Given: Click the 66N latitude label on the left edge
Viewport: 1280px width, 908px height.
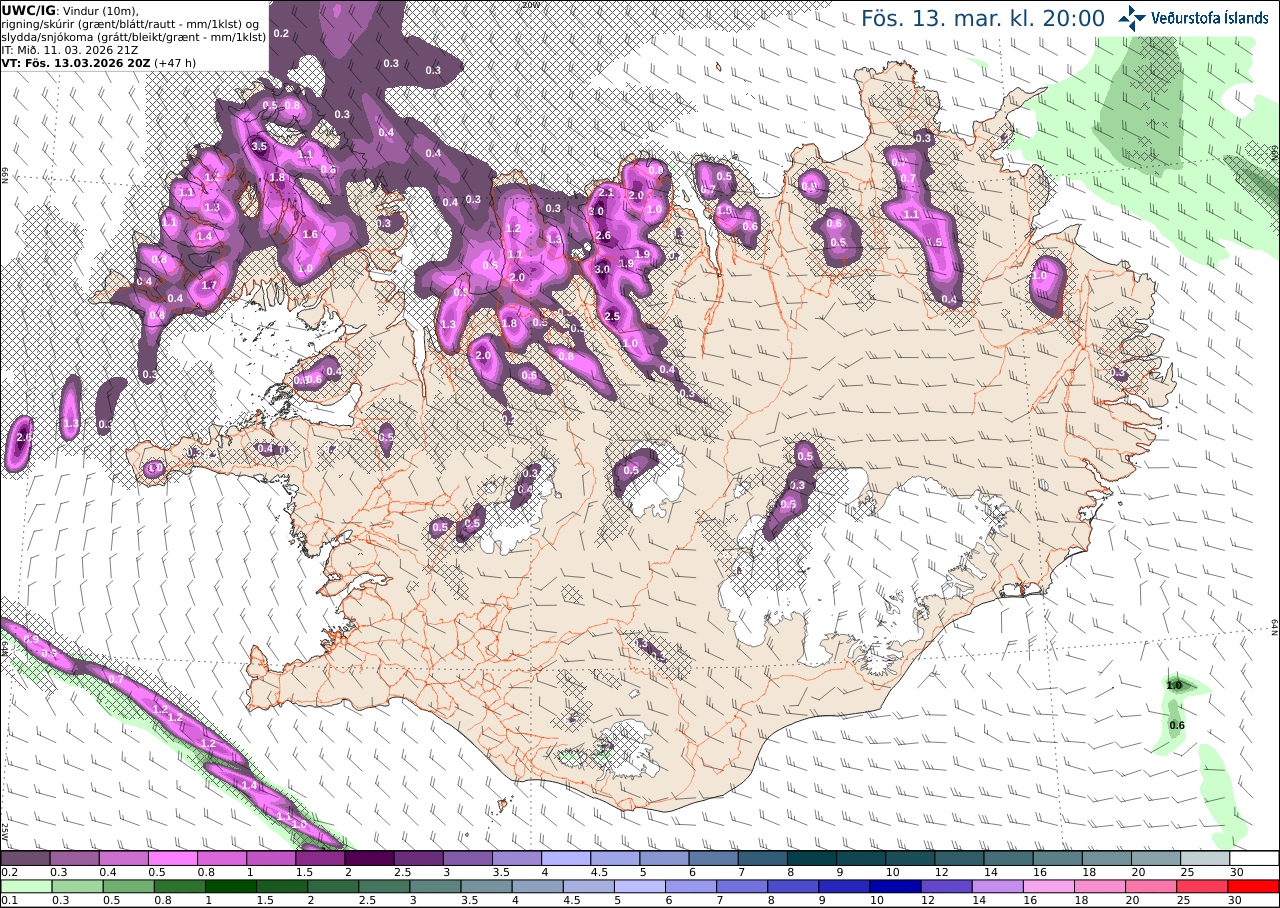Looking at the screenshot, I should tap(4, 176).
